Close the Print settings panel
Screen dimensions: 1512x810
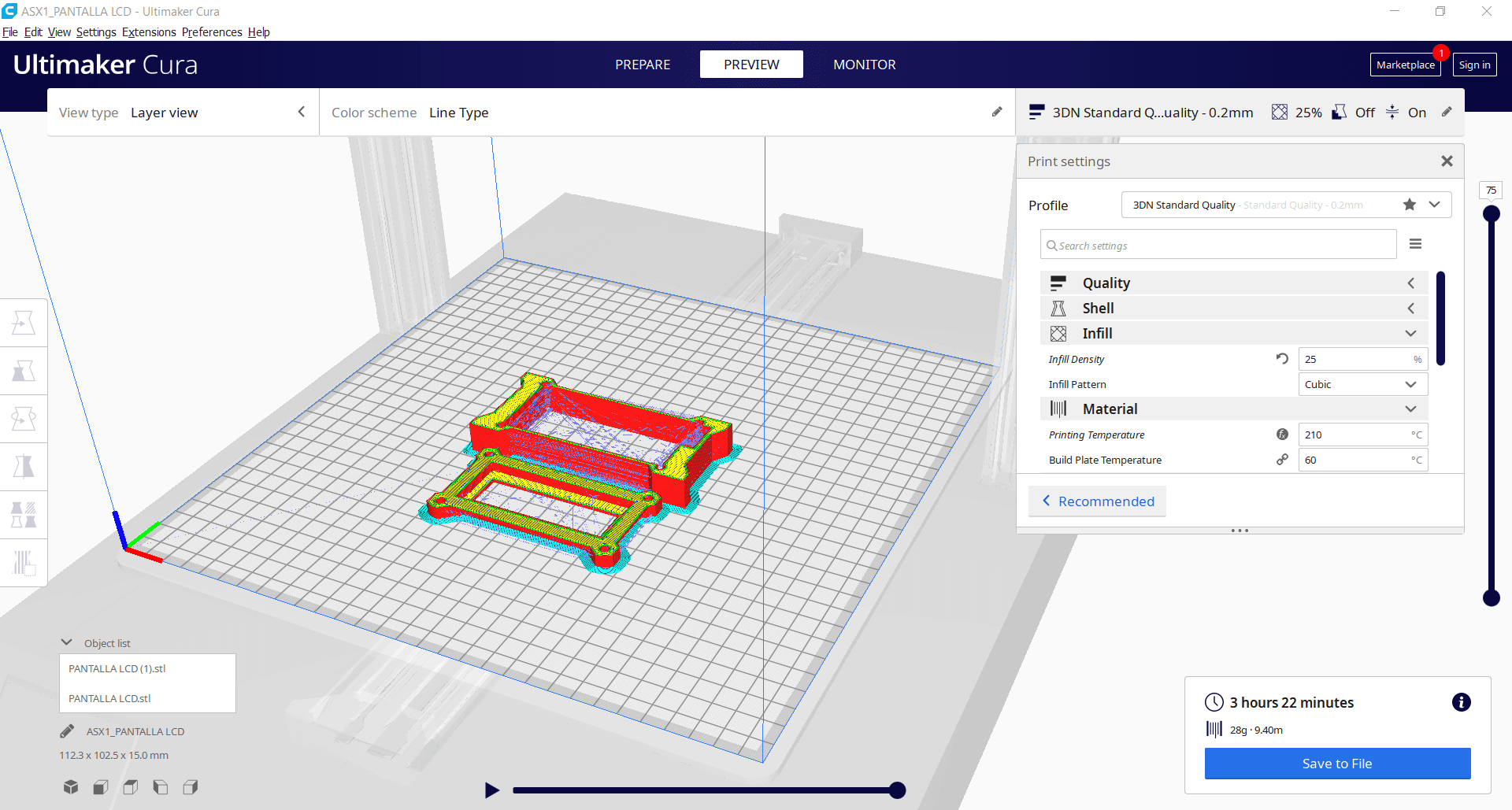click(x=1447, y=161)
